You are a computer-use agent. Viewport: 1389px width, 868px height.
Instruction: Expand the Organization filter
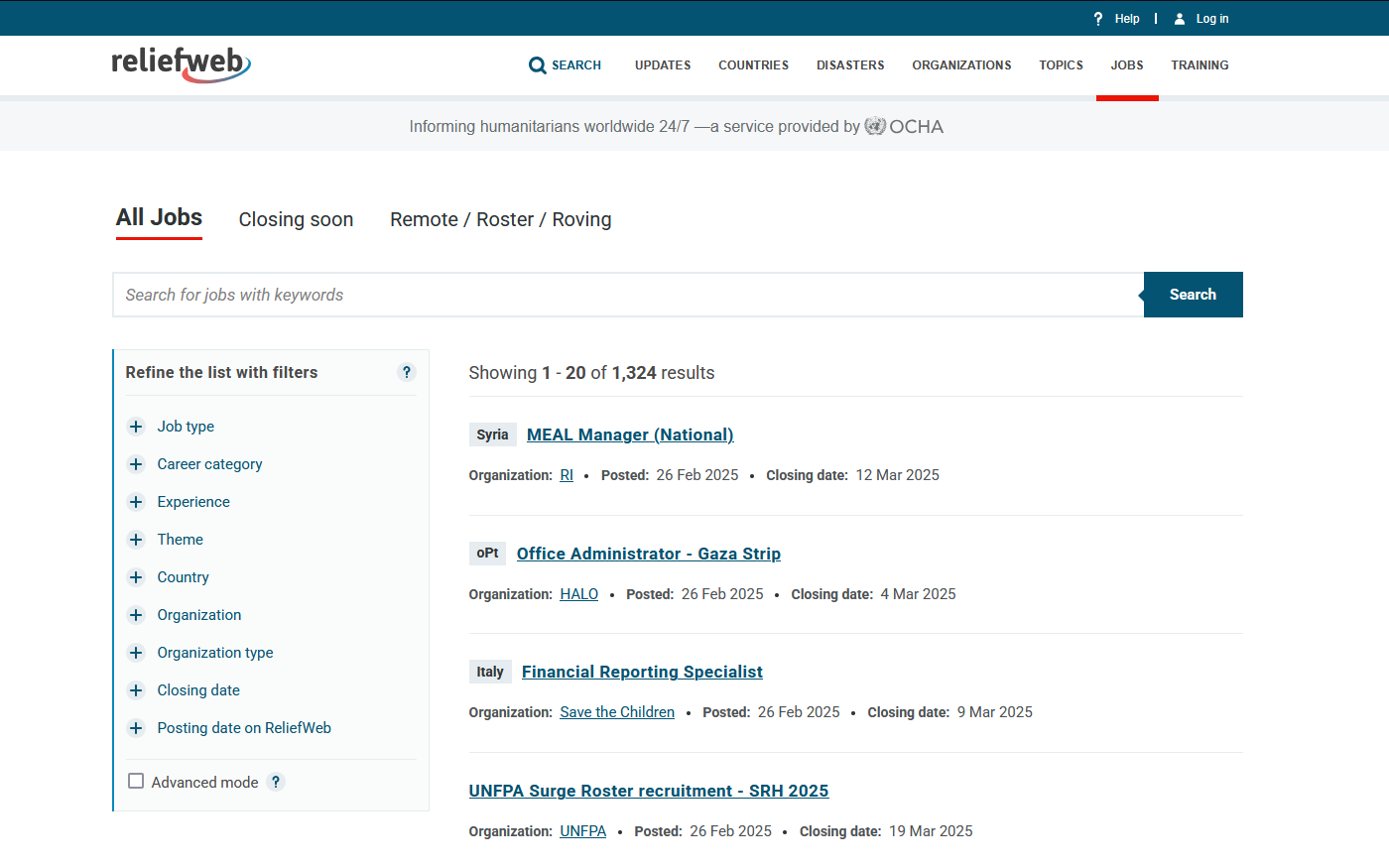[x=185, y=615]
